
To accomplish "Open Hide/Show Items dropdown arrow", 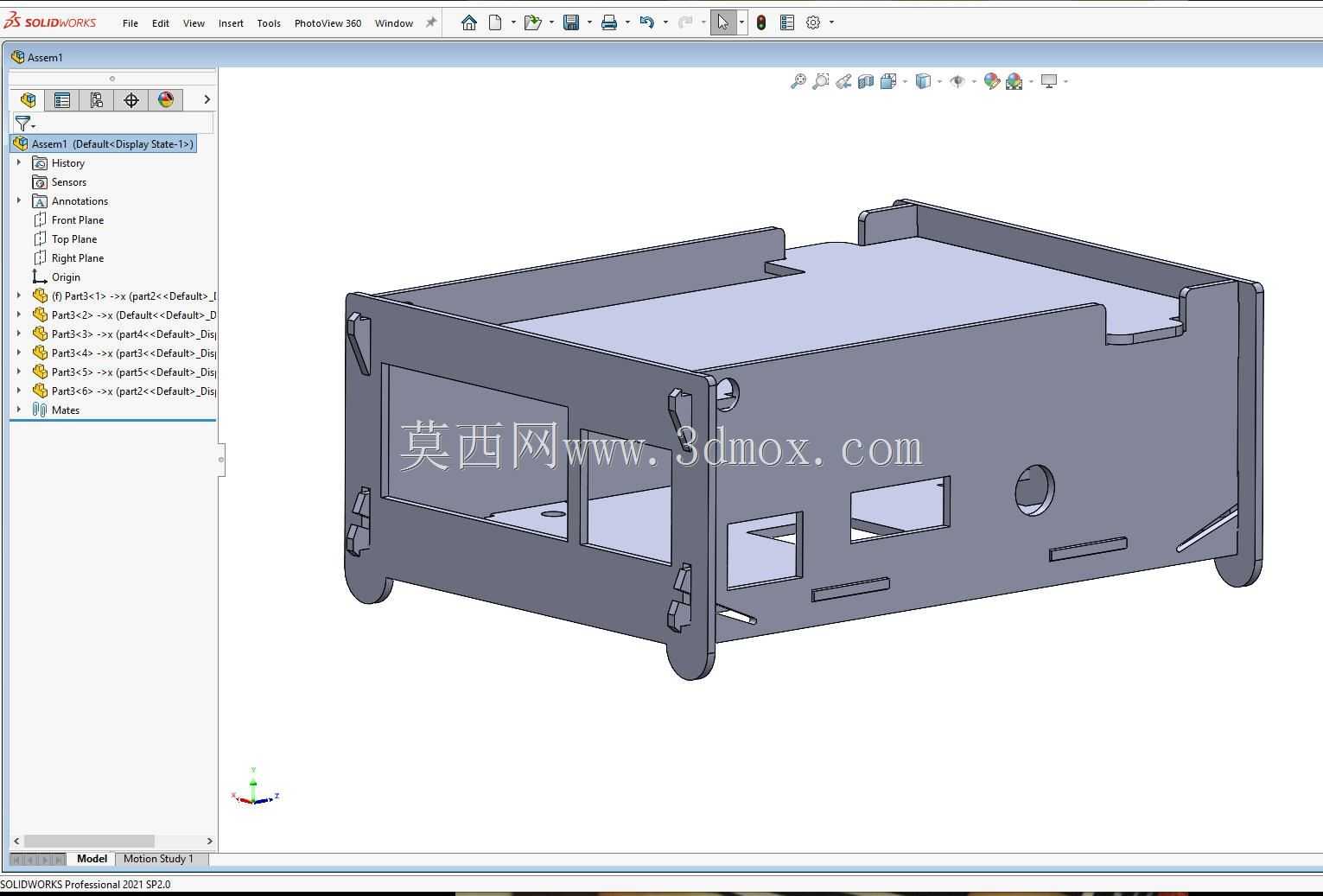I will 974,81.
